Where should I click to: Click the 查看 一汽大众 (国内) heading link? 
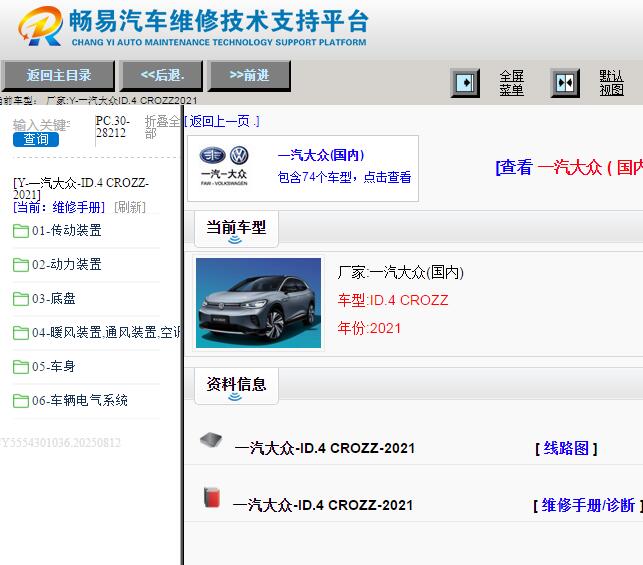[x=569, y=167]
